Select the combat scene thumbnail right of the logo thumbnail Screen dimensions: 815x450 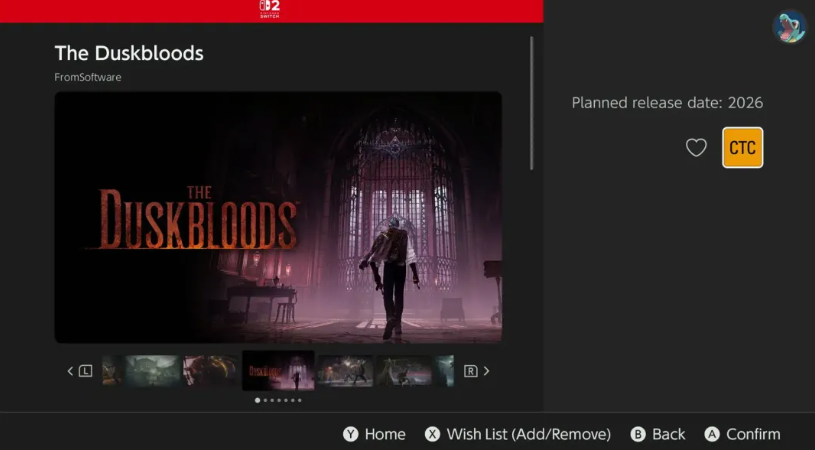tap(345, 370)
